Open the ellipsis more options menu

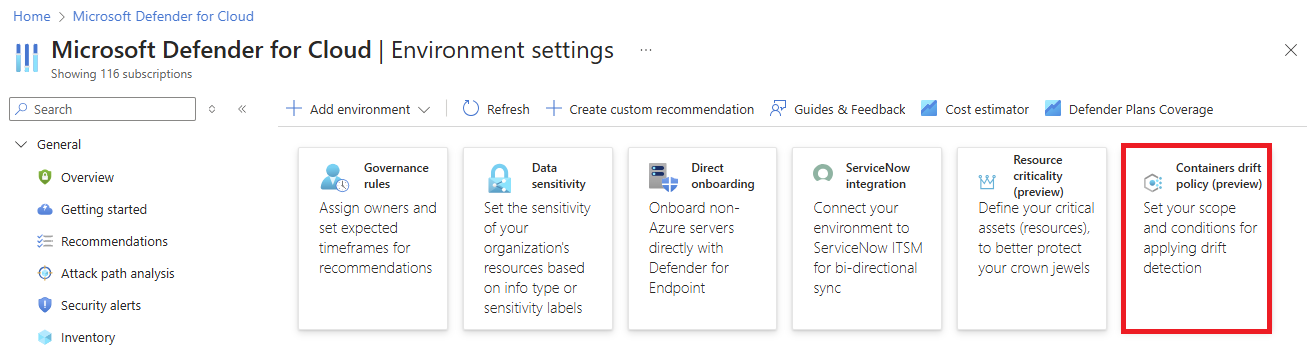(x=646, y=49)
